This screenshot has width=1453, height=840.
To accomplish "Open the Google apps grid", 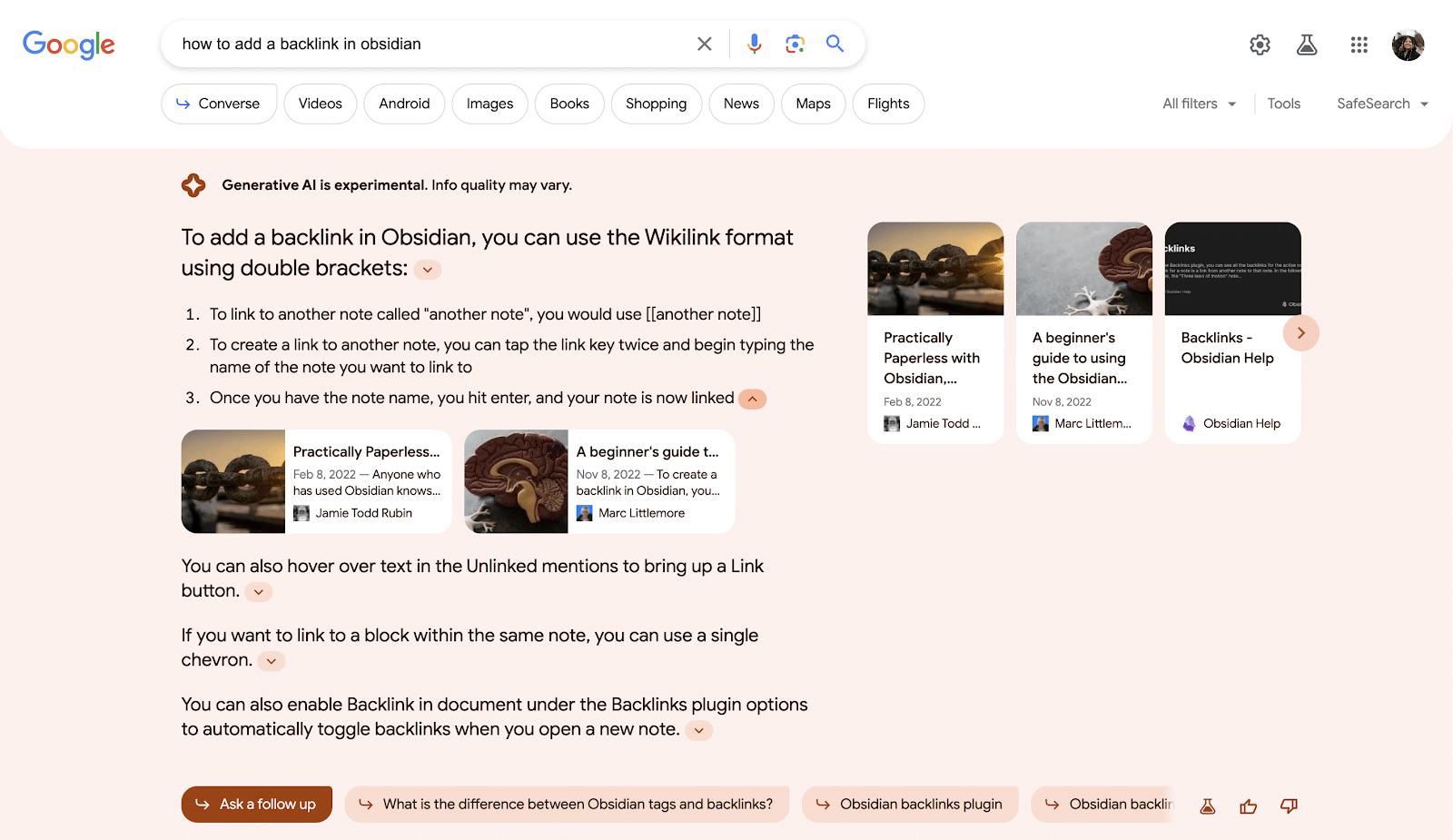I will [x=1359, y=44].
